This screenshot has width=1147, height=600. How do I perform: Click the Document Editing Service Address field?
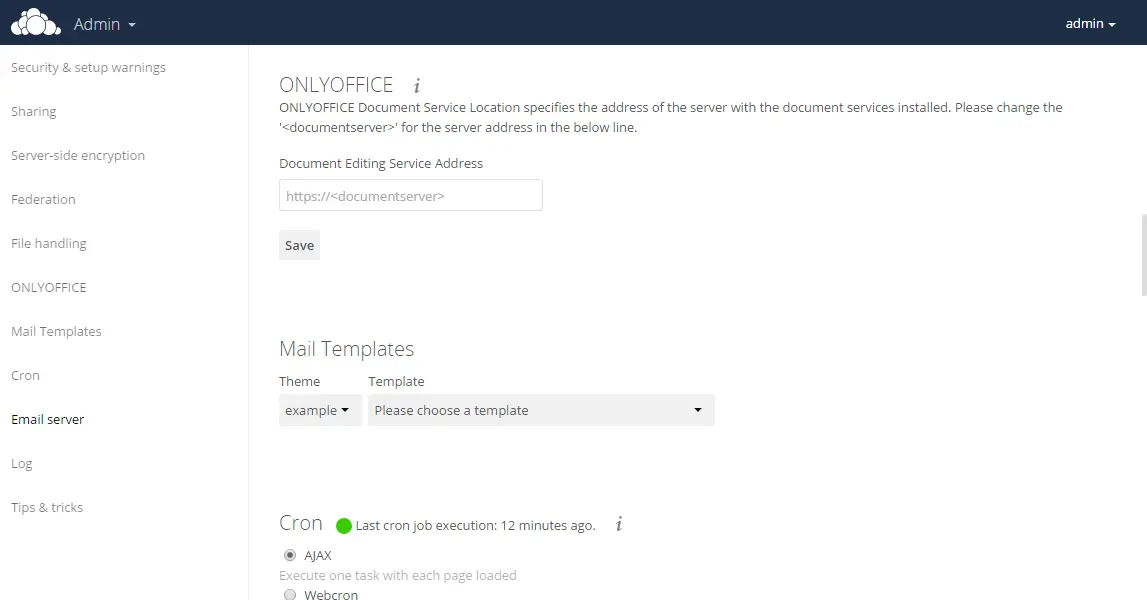(410, 195)
